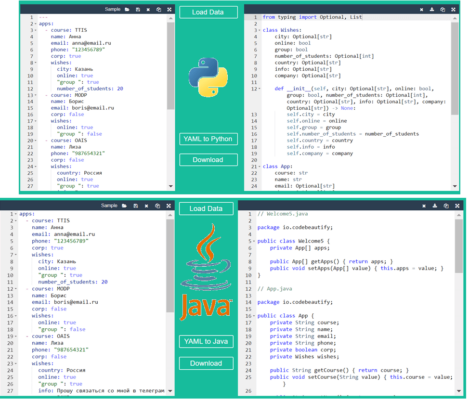Click scrollbar thumb in Java converter YAML panel
This screenshot has width=469, height=400.
(170, 266)
